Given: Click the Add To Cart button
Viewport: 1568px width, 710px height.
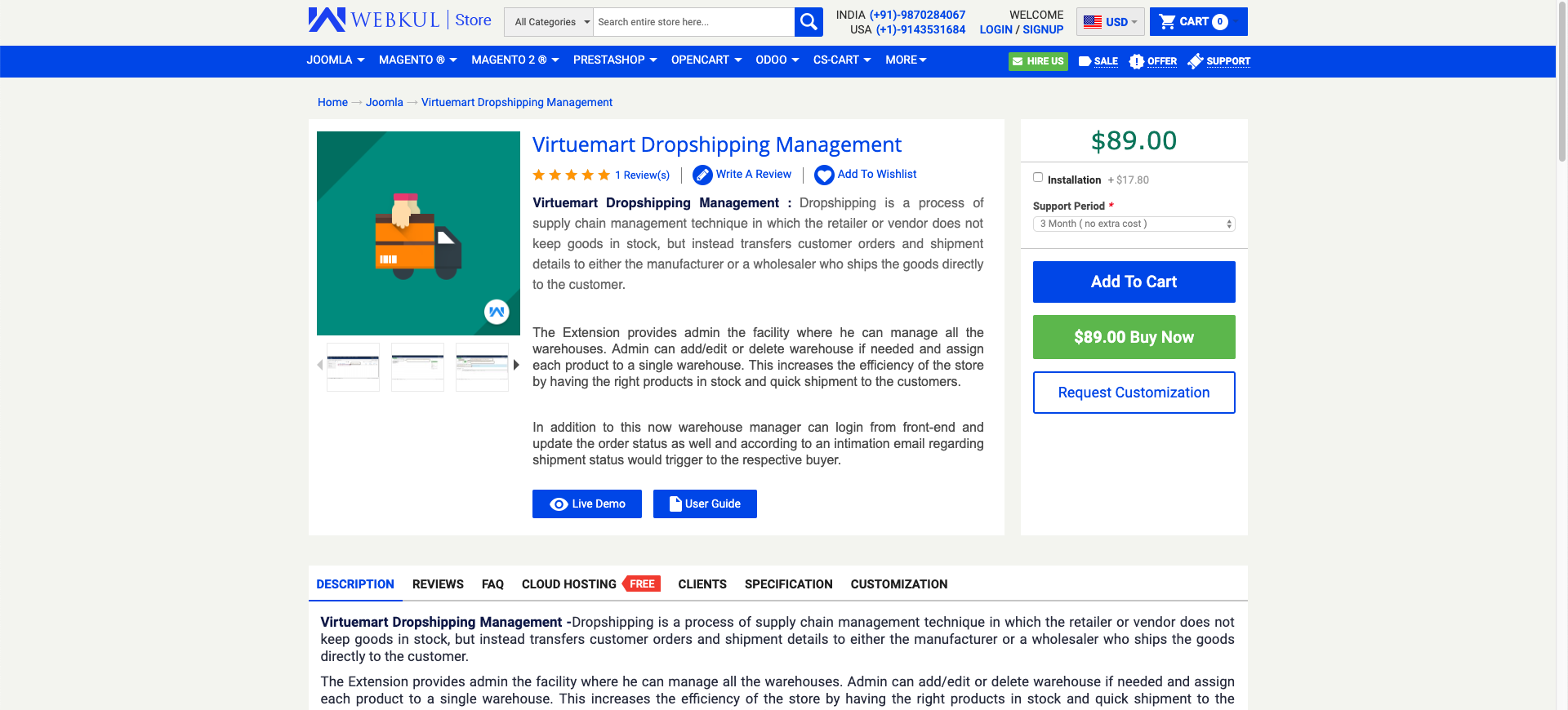Looking at the screenshot, I should pos(1134,282).
